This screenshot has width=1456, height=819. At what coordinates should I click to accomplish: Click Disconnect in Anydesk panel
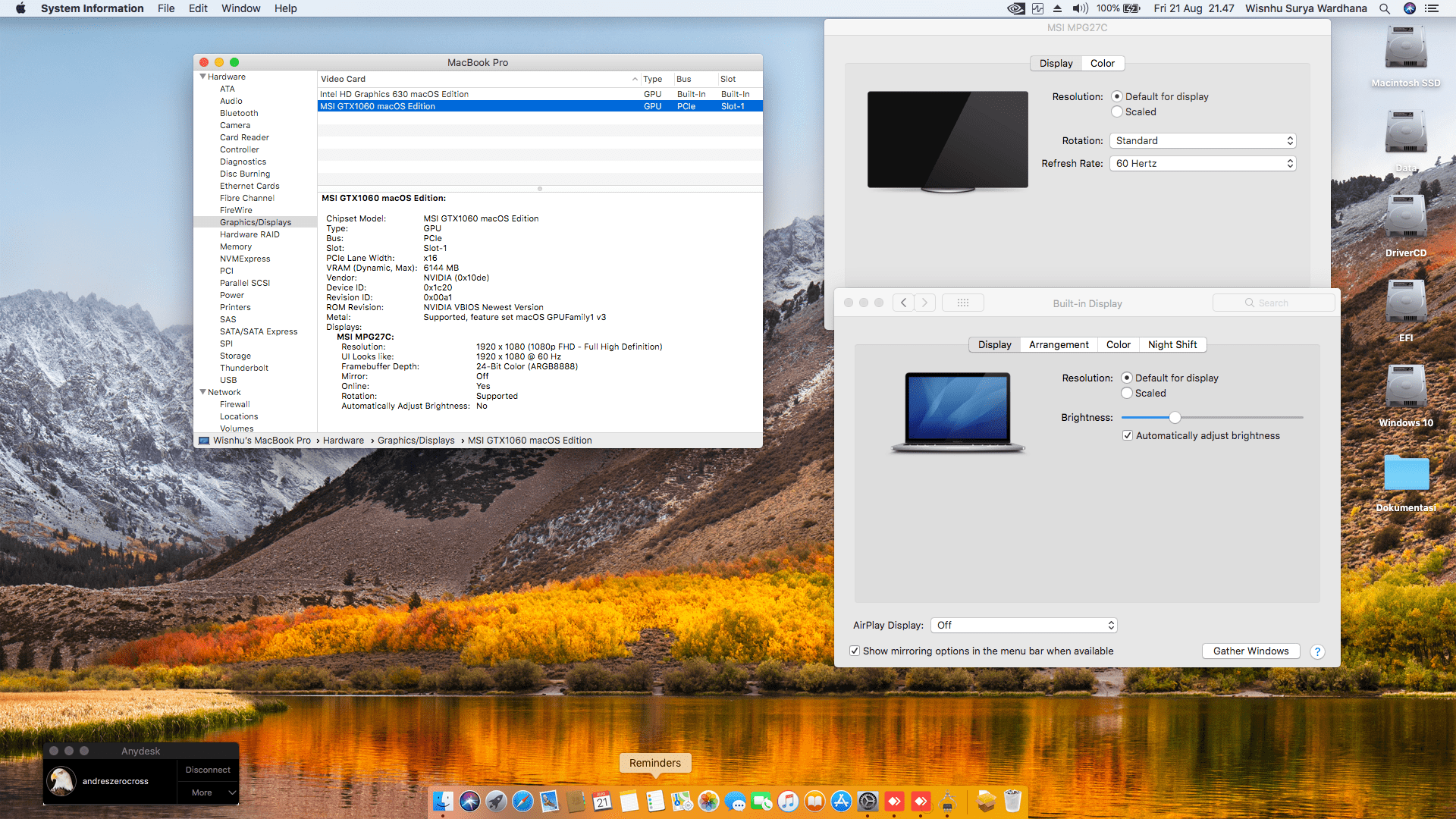click(x=208, y=770)
